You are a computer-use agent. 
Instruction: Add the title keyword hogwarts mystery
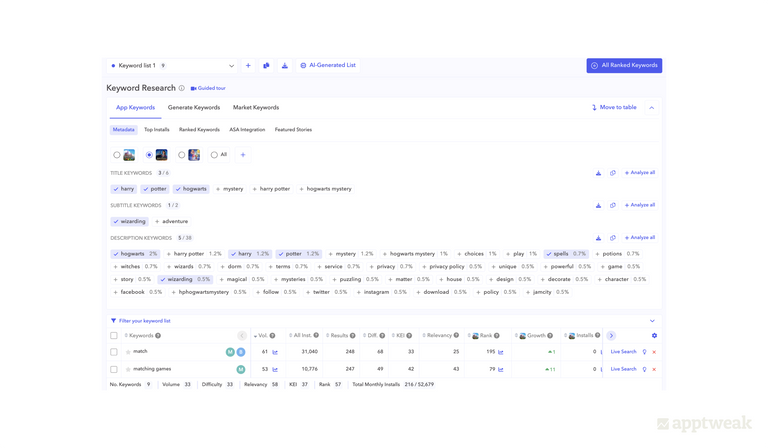(x=325, y=189)
